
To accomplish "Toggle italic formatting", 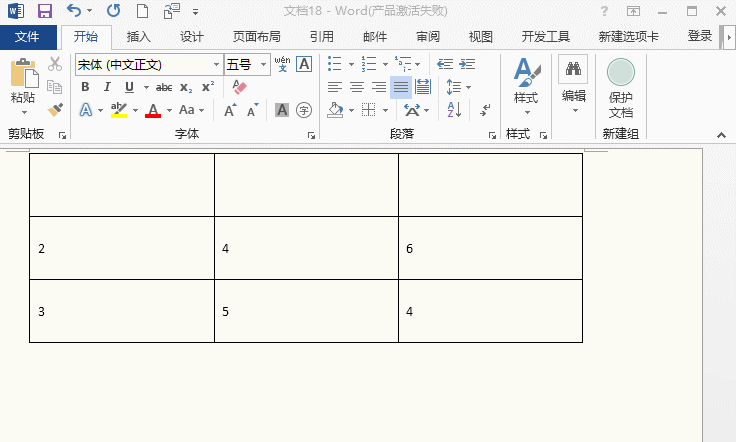I will point(107,87).
